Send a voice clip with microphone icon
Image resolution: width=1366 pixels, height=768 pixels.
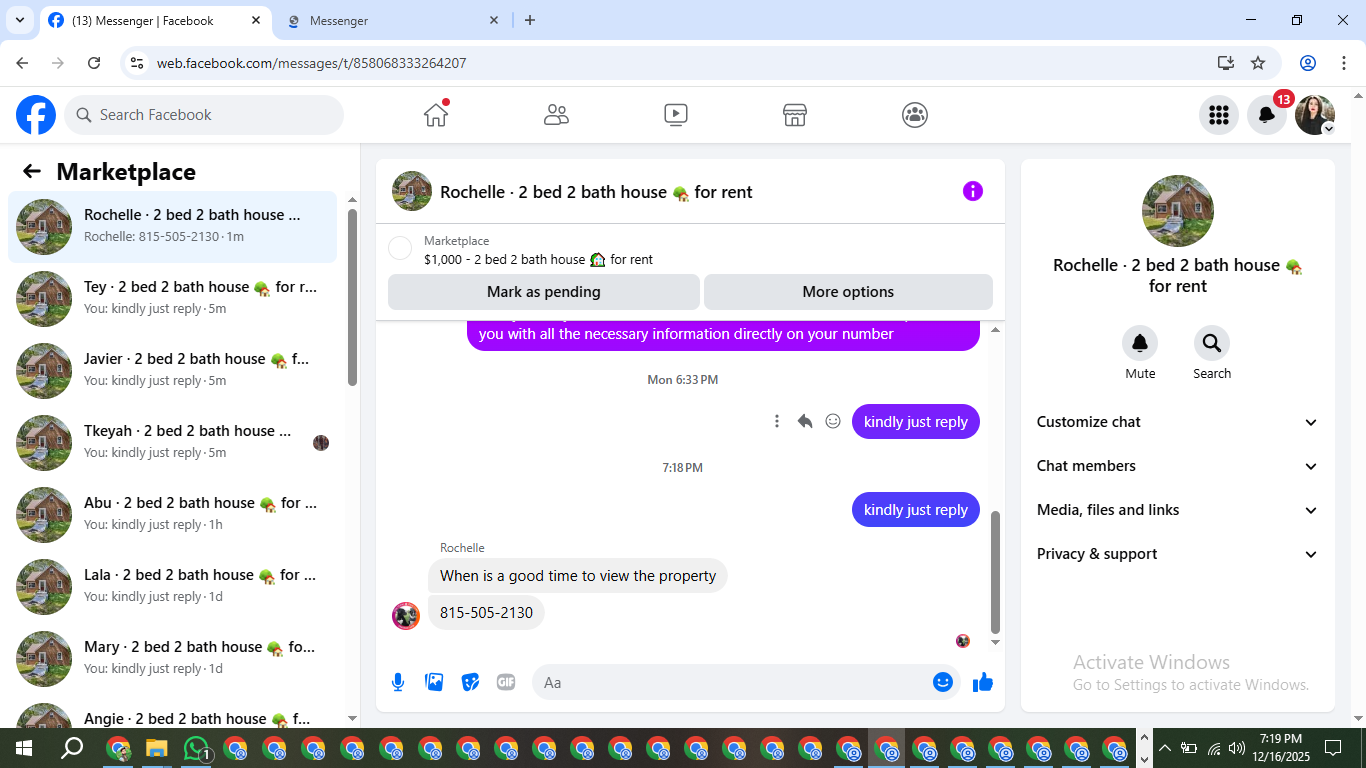[398, 682]
